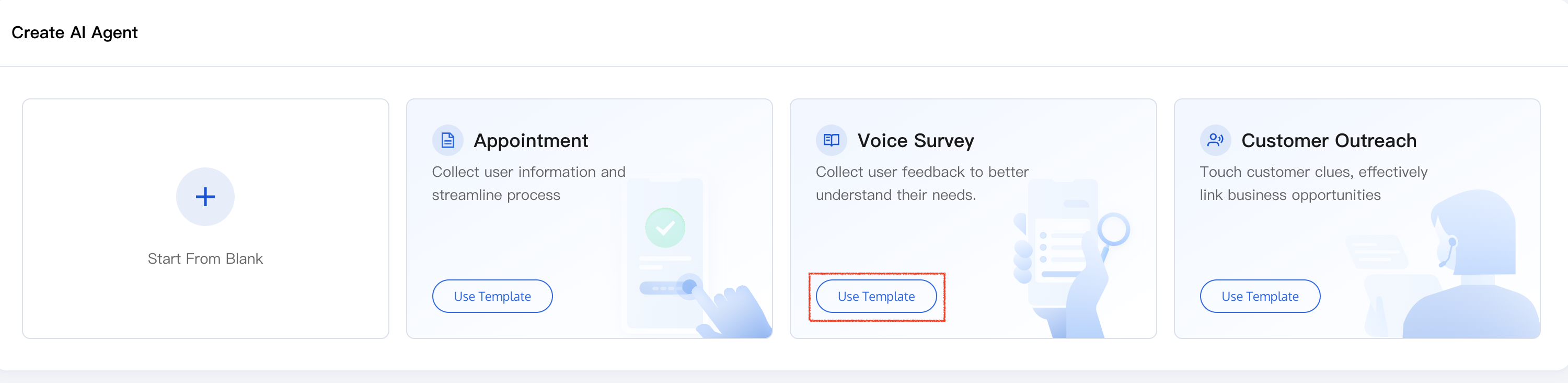The image size is (1568, 383).
Task: Click the Create AI Agent heading
Action: tap(74, 32)
